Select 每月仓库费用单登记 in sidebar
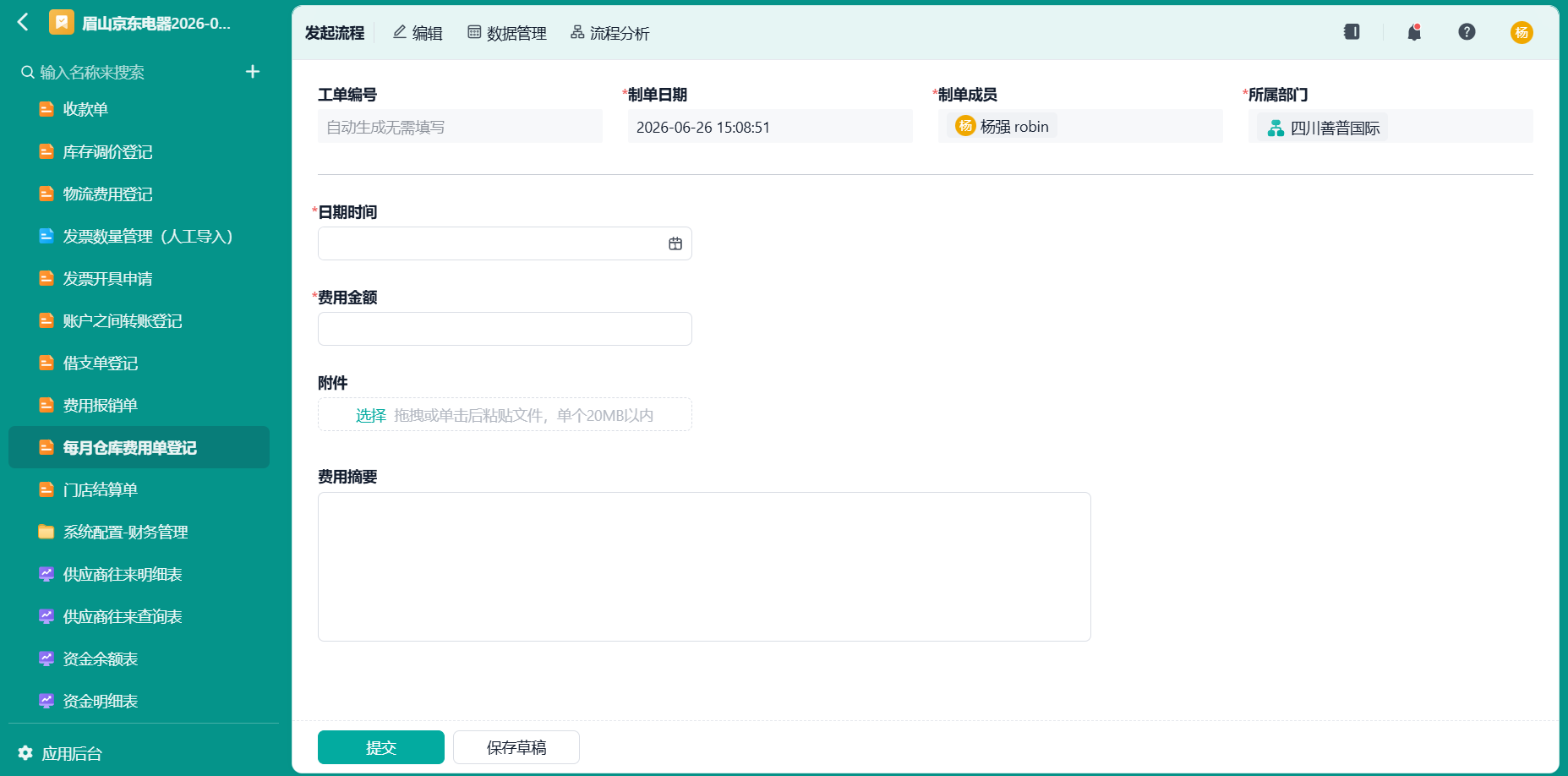Screen dimensions: 1568x776 (x=139, y=447)
